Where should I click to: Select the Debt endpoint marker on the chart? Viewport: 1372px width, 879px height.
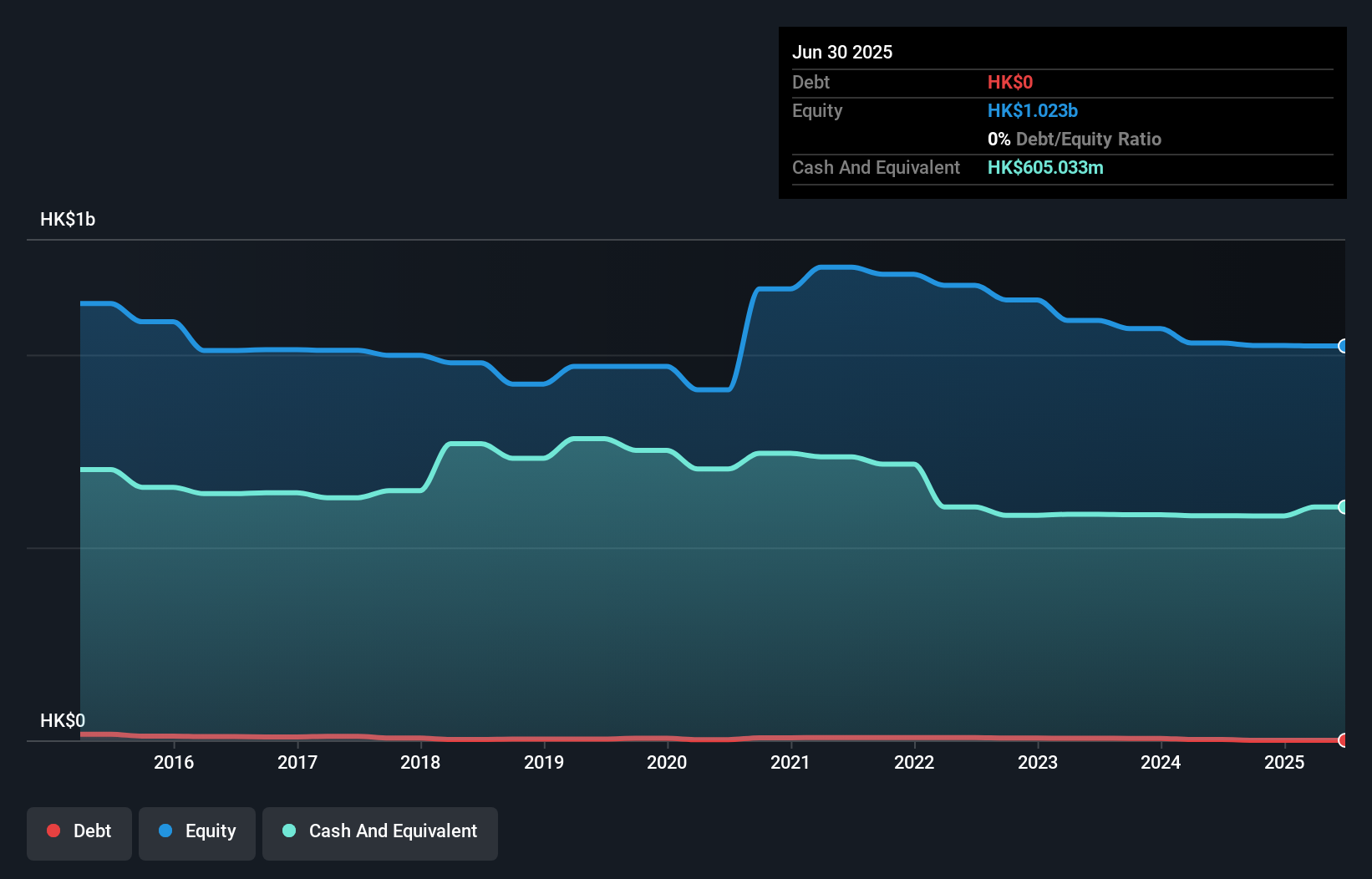(1344, 740)
